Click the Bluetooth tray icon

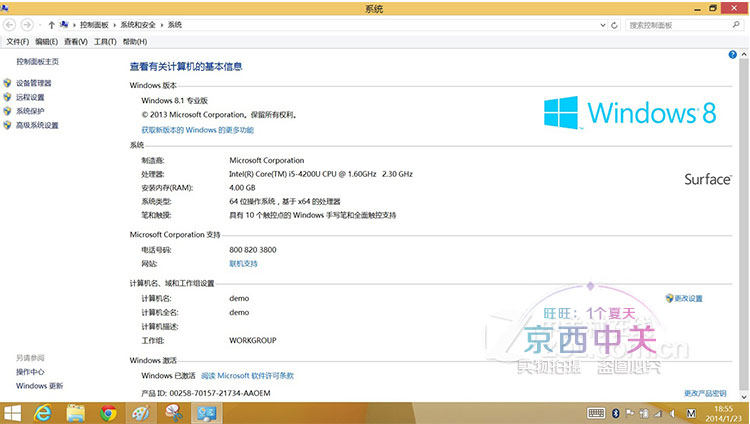[x=616, y=413]
